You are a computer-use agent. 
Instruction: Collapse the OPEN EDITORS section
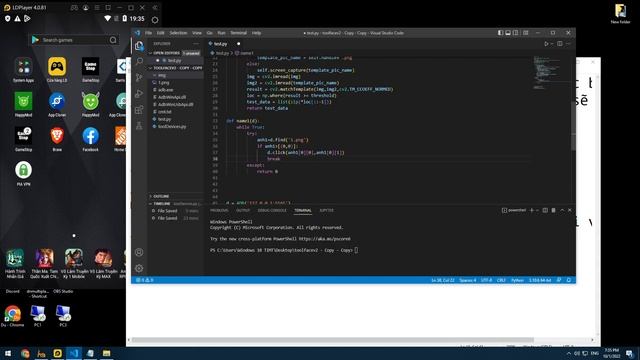pyautogui.click(x=166, y=53)
